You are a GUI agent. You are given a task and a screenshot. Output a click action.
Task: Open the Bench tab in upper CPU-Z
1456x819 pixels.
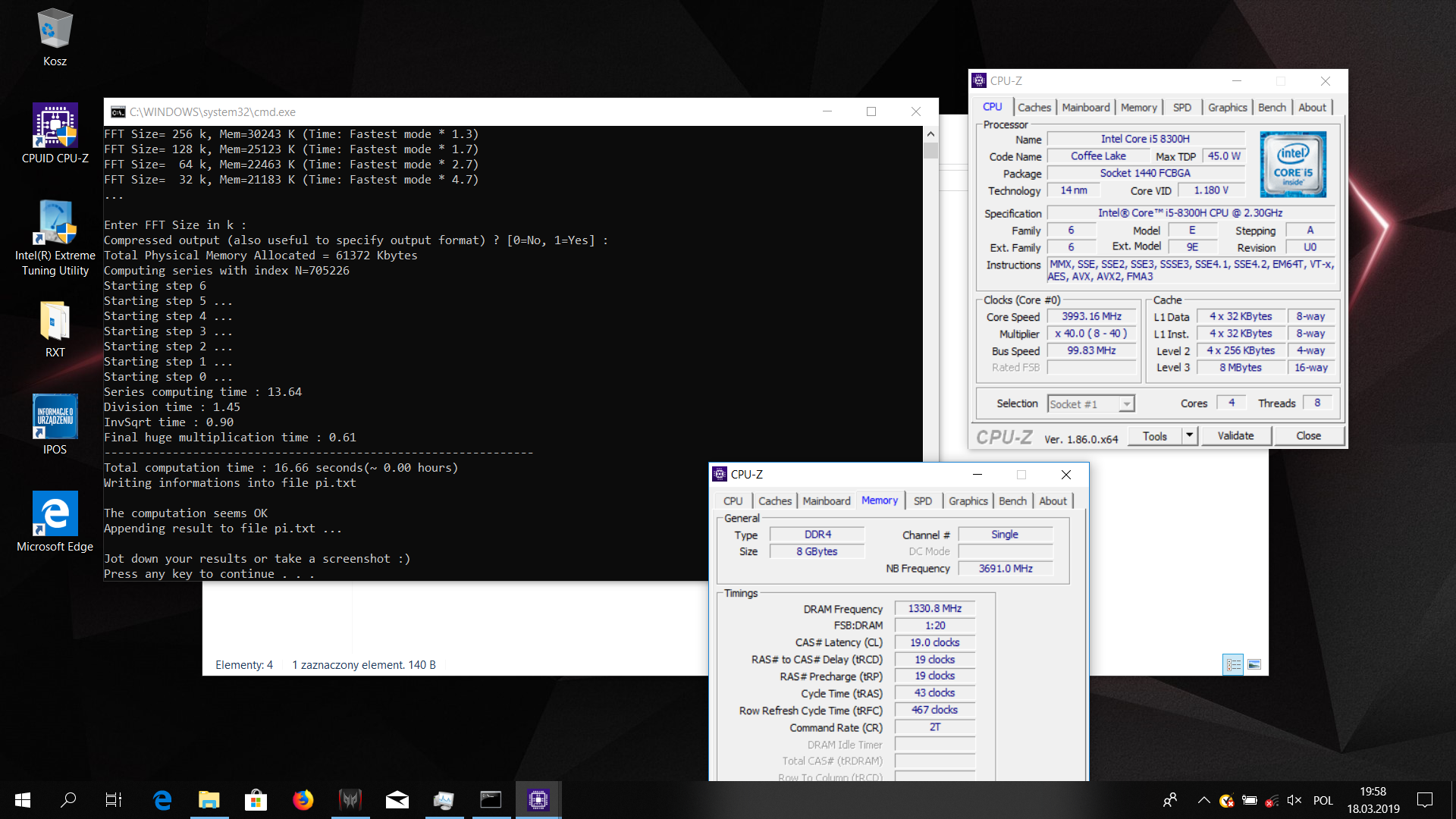(x=1272, y=108)
